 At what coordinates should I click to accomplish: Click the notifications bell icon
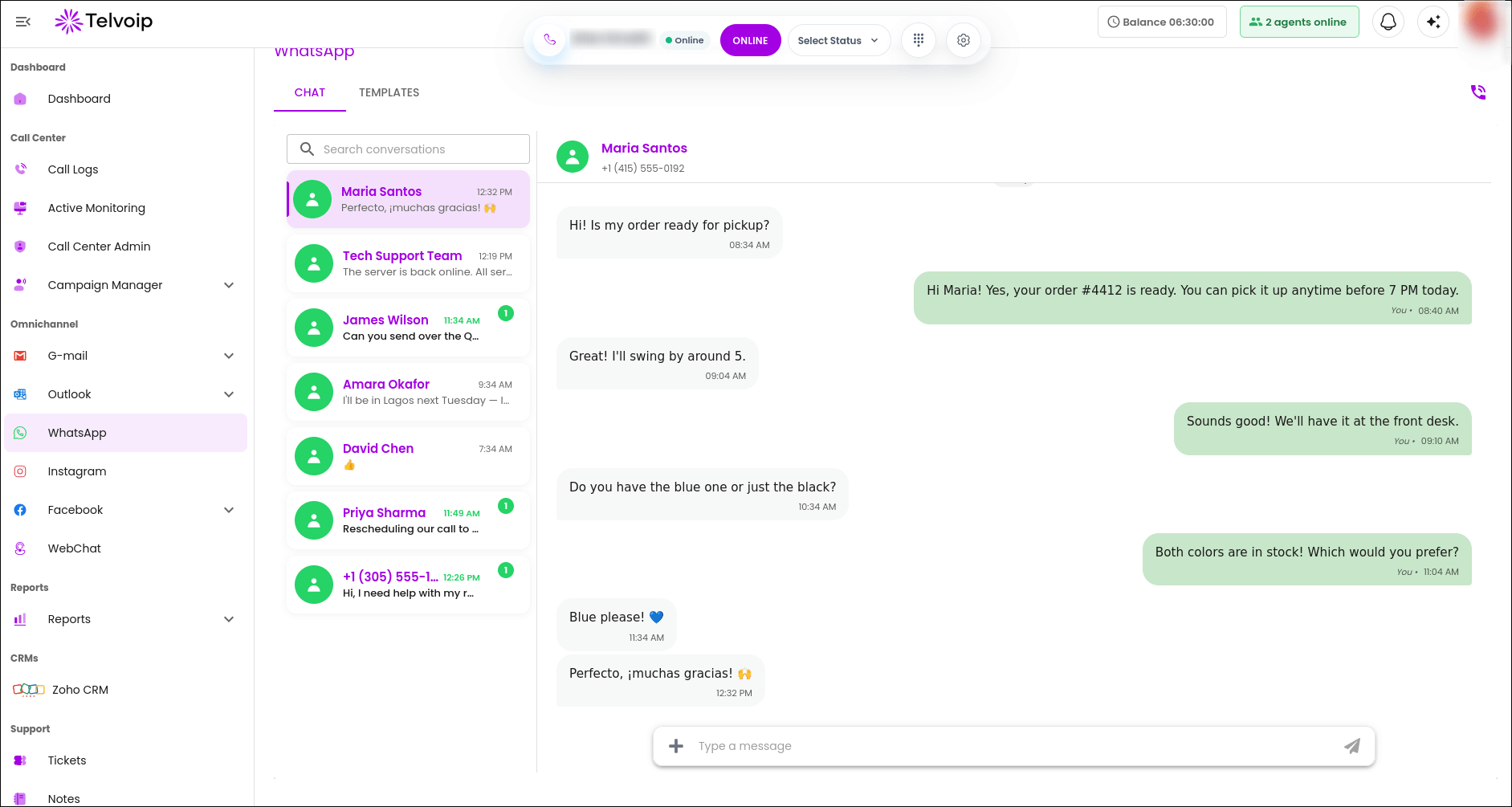coord(1388,22)
